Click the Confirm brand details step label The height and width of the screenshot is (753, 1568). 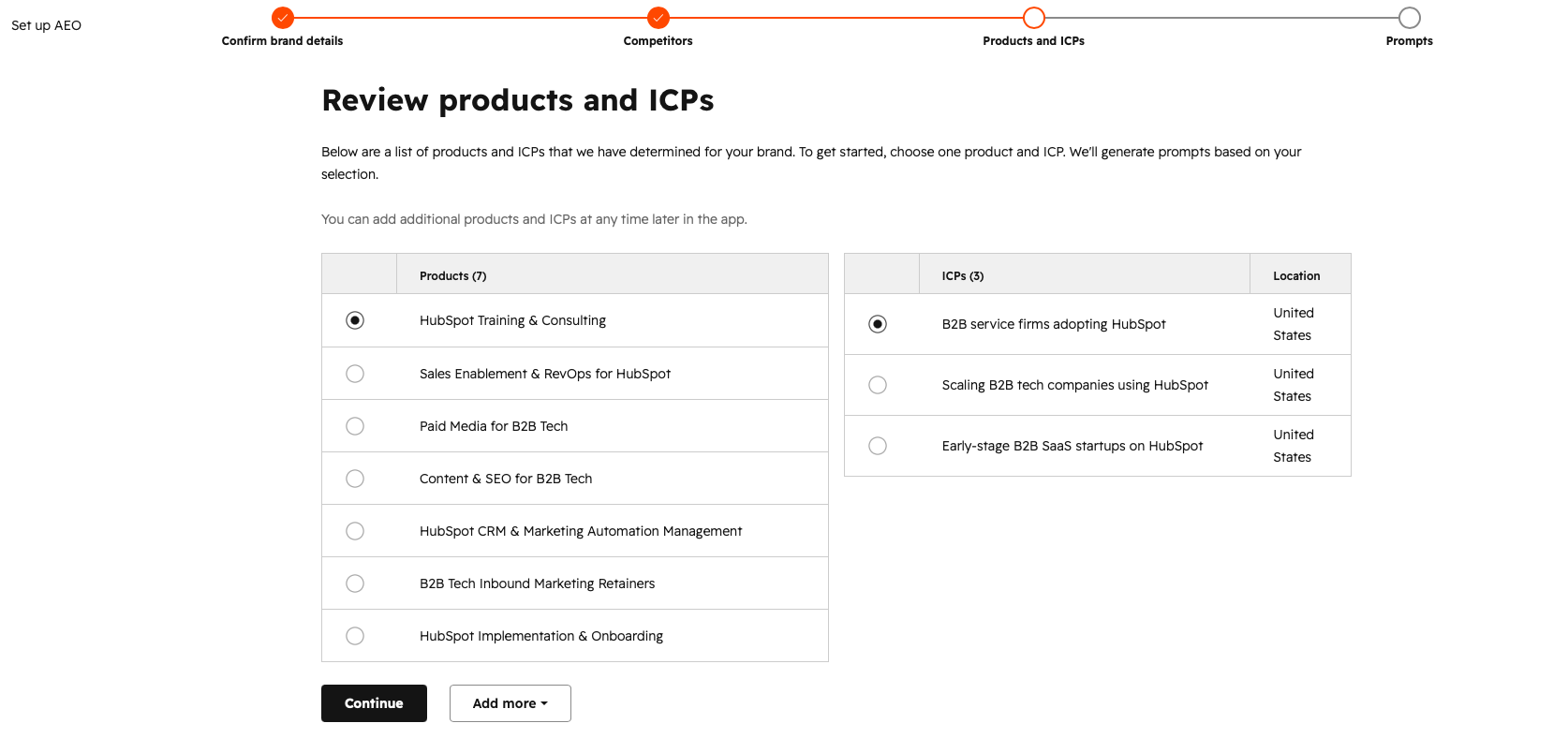282,41
